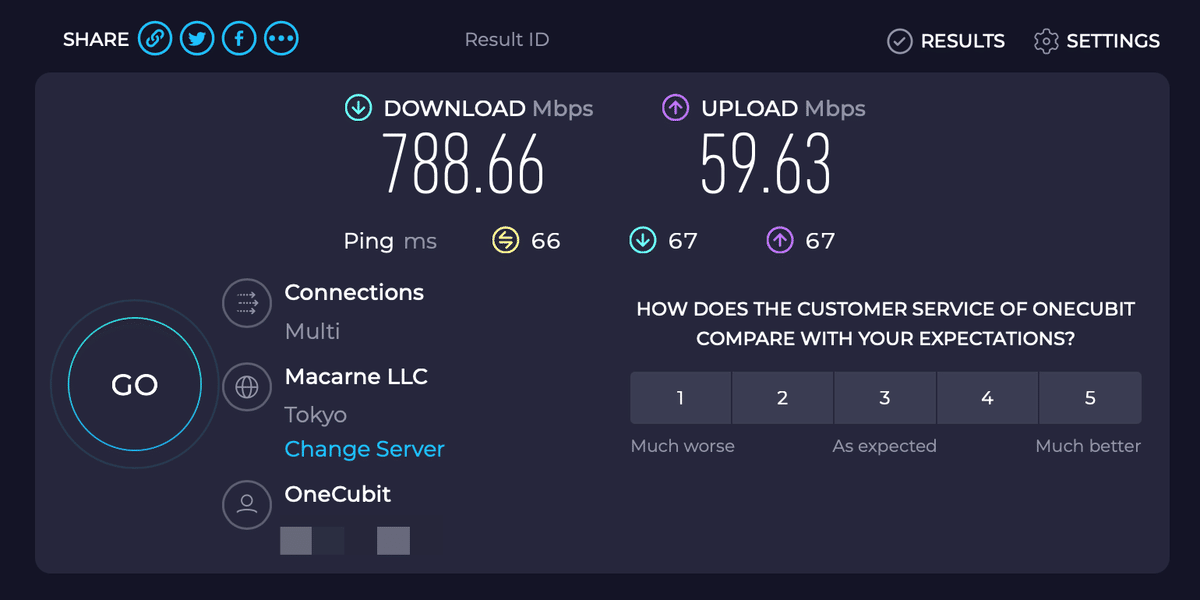1200x600 pixels.
Task: Click the download arrow icon
Action: (x=358, y=108)
